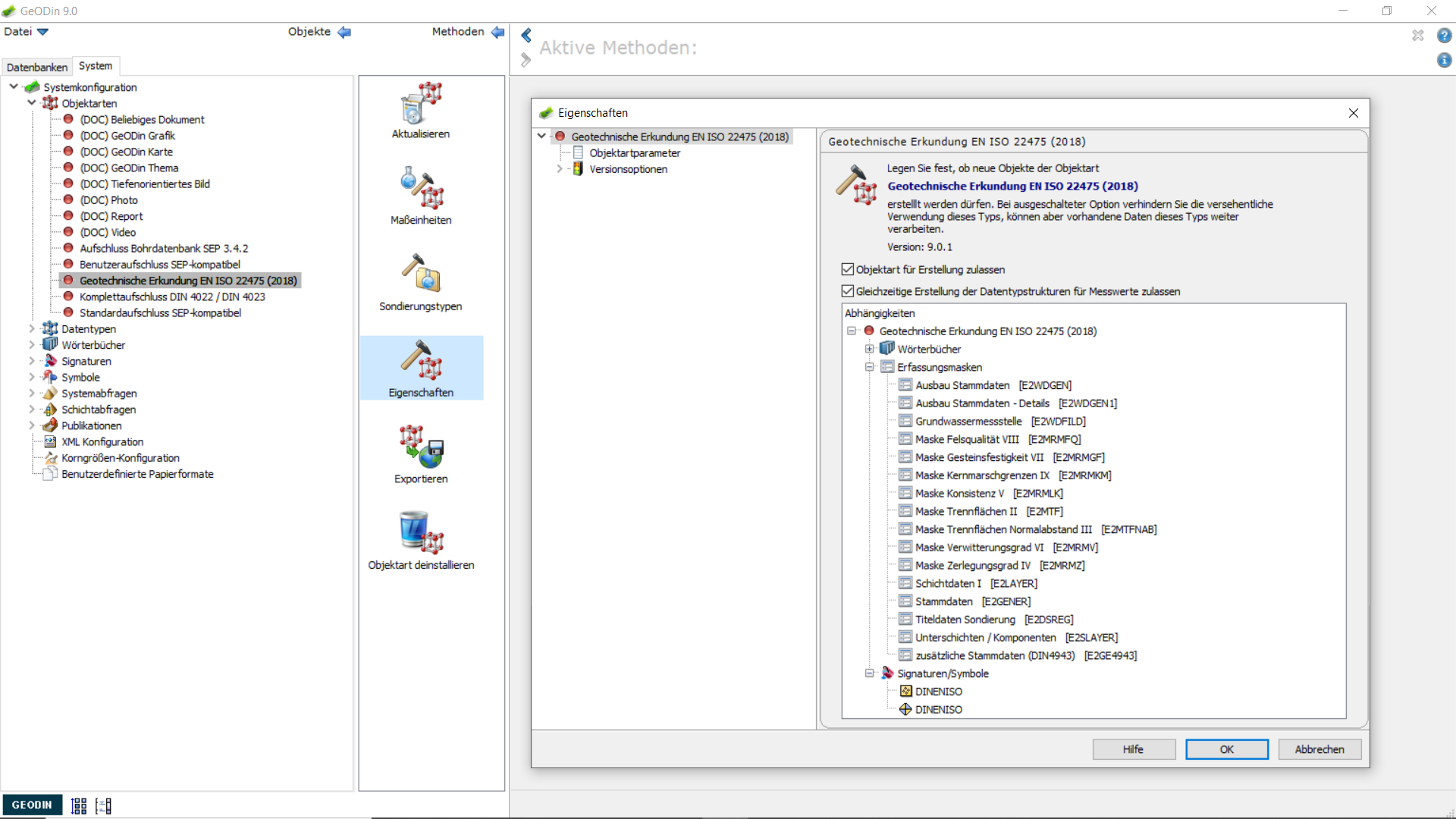The image size is (1456, 819).
Task: Expand Versionsoptionen in the dialog tree
Action: 560,168
